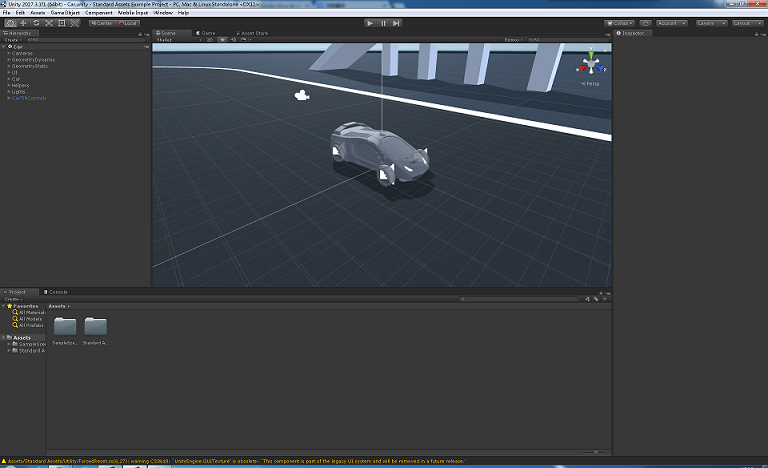
Task: Click the scene orientation gizmo
Action: [x=591, y=66]
